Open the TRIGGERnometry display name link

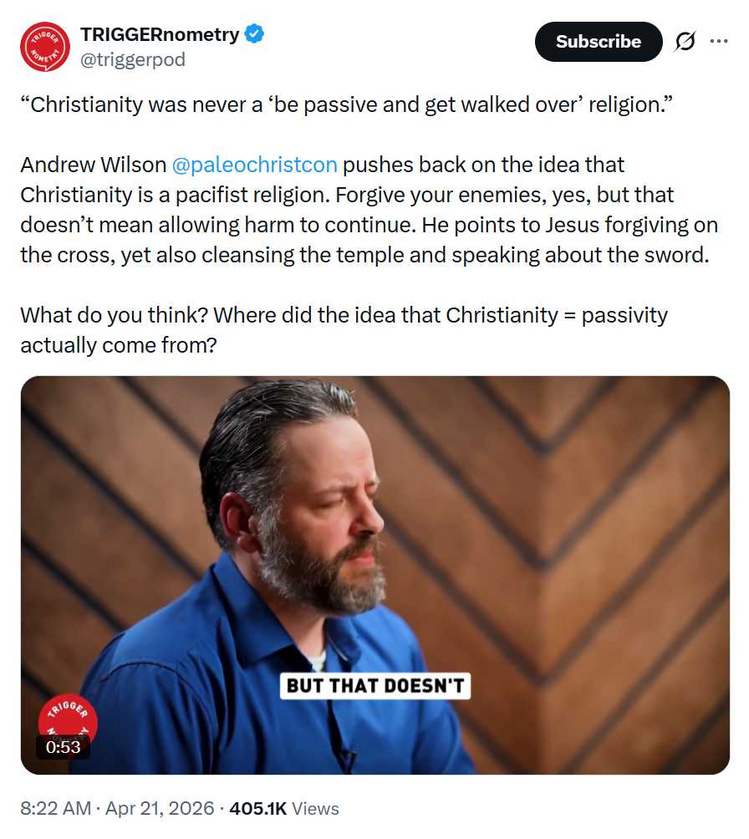[x=159, y=34]
